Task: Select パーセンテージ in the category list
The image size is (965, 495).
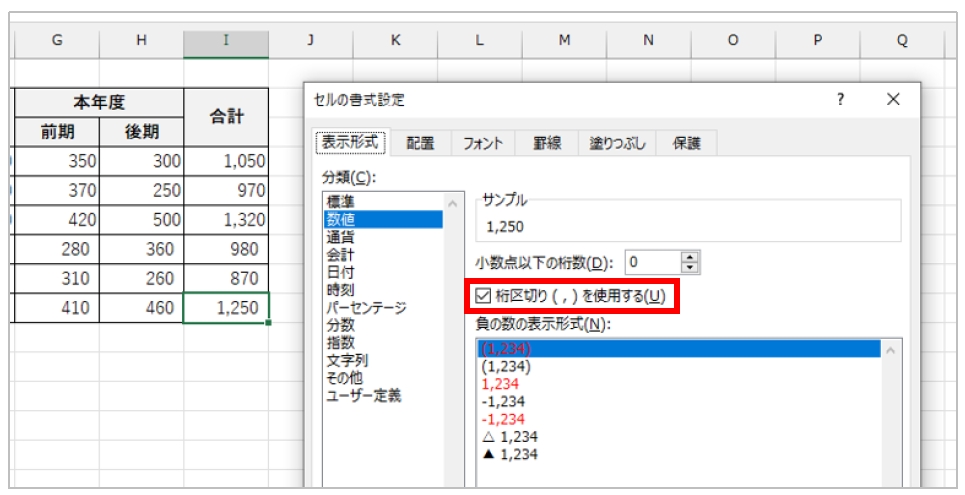Action: [383, 307]
